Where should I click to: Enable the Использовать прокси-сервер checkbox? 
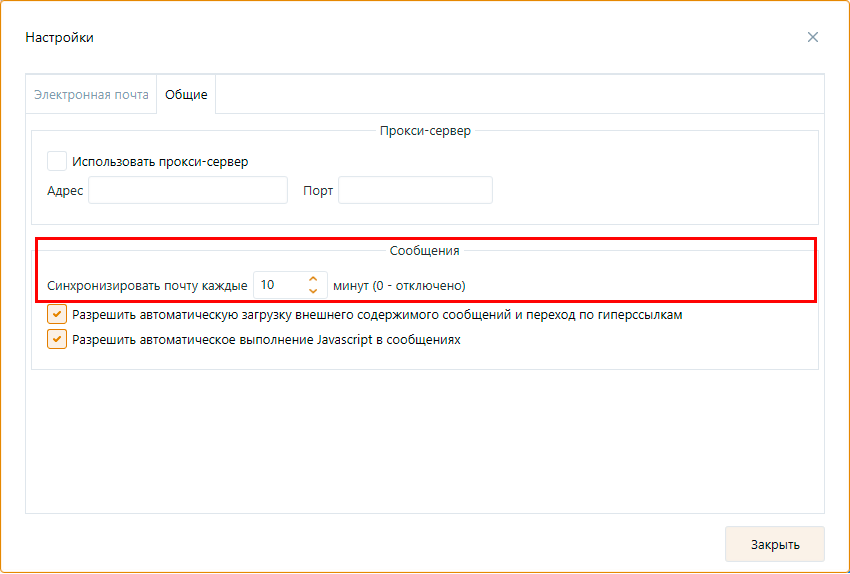[x=57, y=161]
